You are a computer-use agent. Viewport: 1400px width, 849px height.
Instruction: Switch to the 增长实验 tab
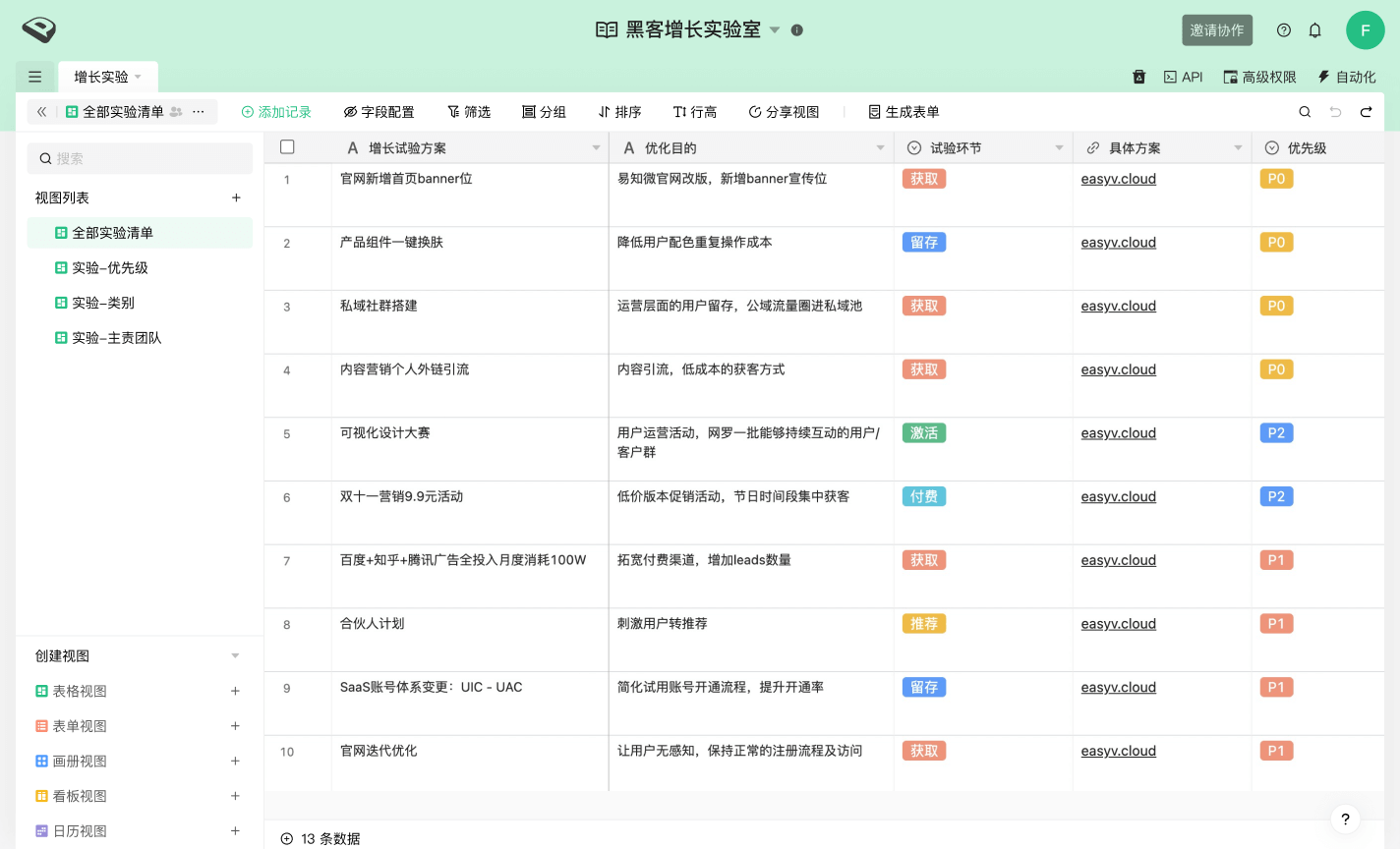tap(101, 77)
